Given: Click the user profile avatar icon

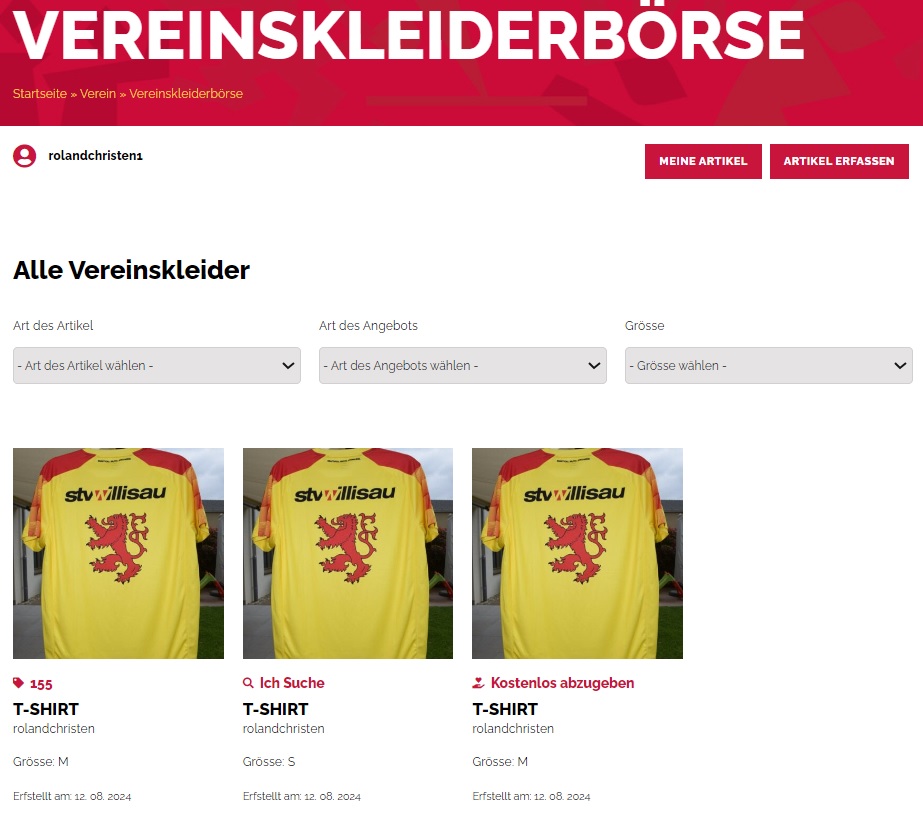Looking at the screenshot, I should pyautogui.click(x=25, y=156).
